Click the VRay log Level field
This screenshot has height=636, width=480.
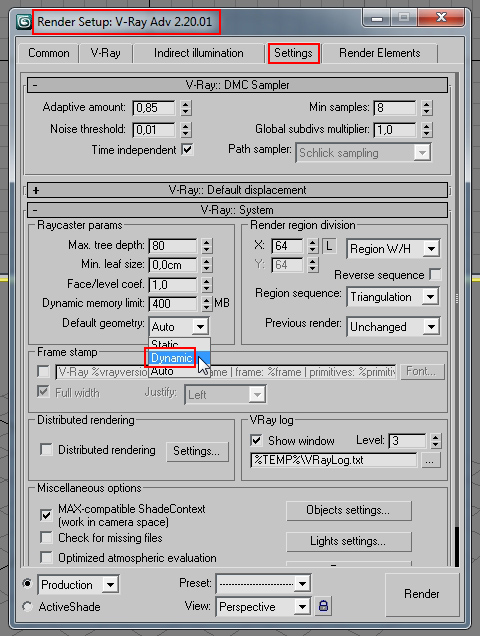click(407, 441)
